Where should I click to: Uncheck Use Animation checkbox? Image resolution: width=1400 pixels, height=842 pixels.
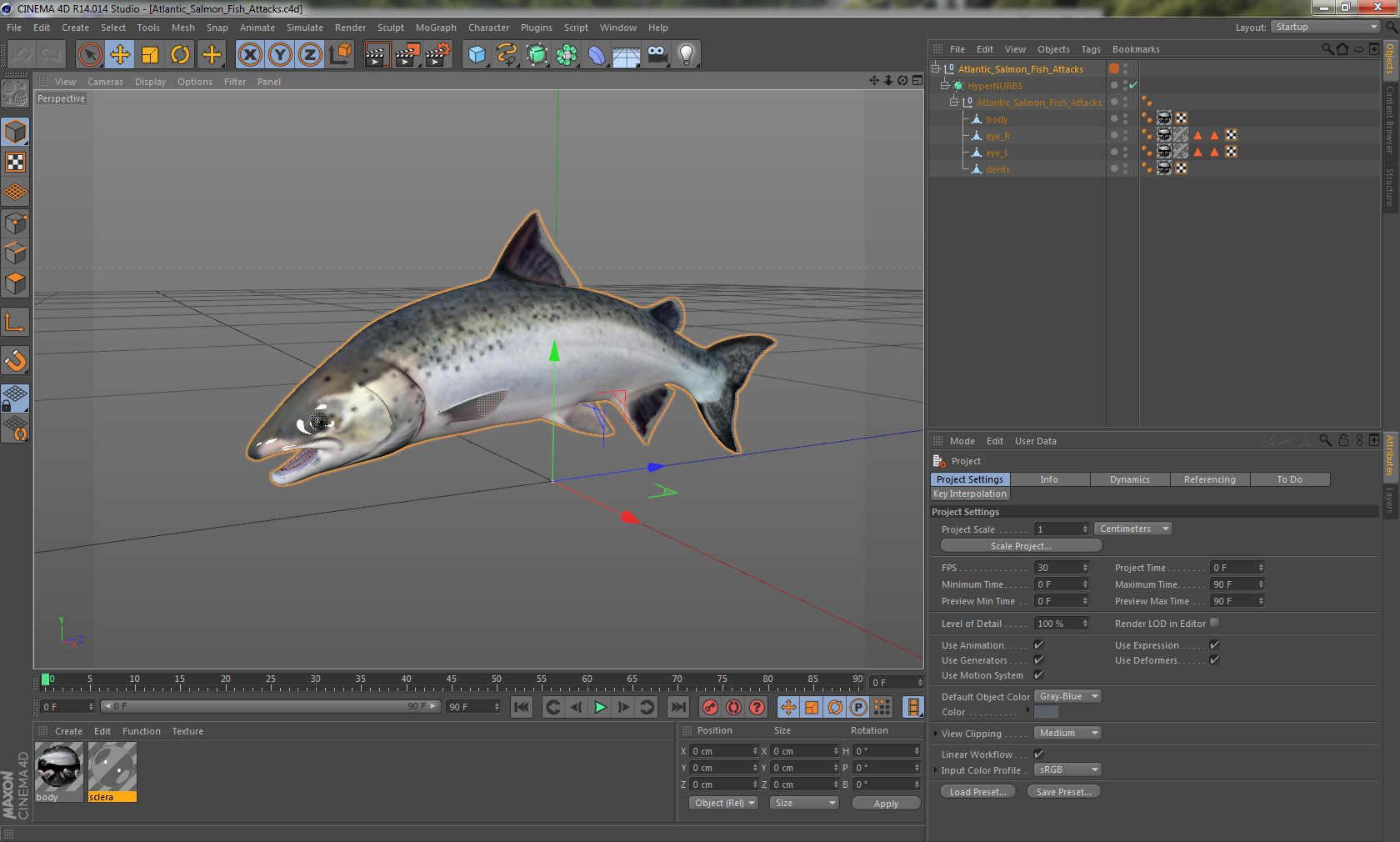click(x=1038, y=645)
